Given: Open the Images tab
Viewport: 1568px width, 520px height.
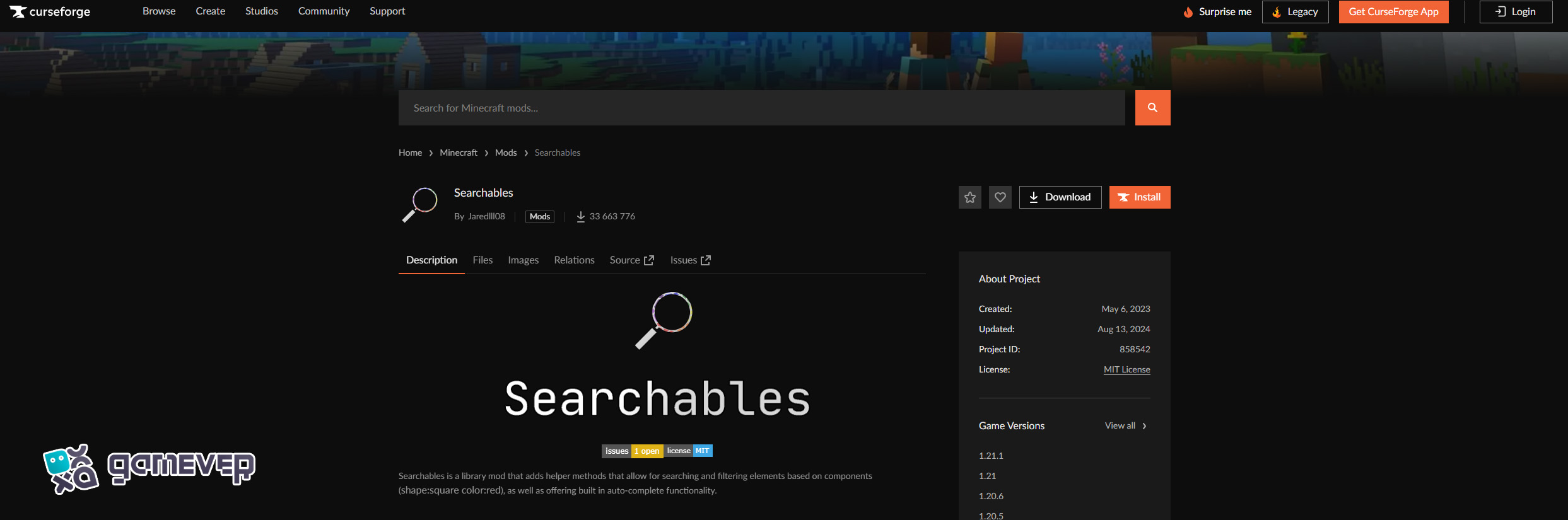Looking at the screenshot, I should click(523, 260).
